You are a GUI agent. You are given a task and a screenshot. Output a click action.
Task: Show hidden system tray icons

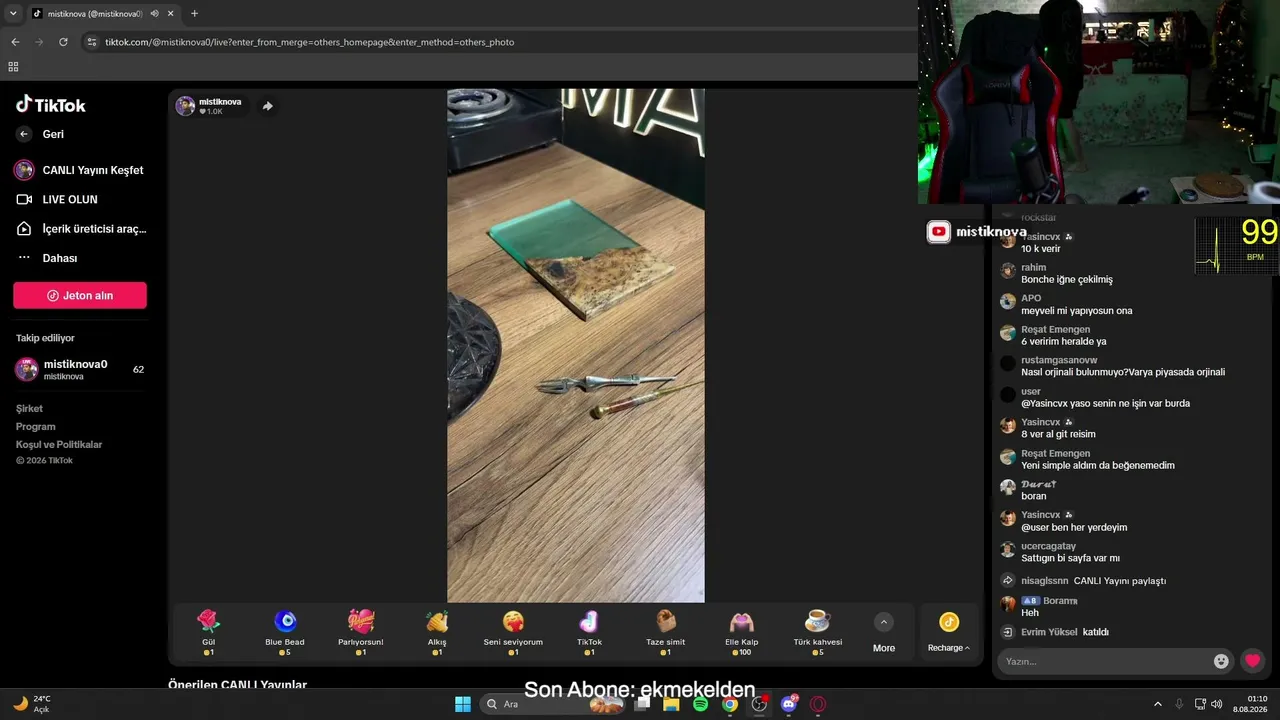pyautogui.click(x=1158, y=704)
